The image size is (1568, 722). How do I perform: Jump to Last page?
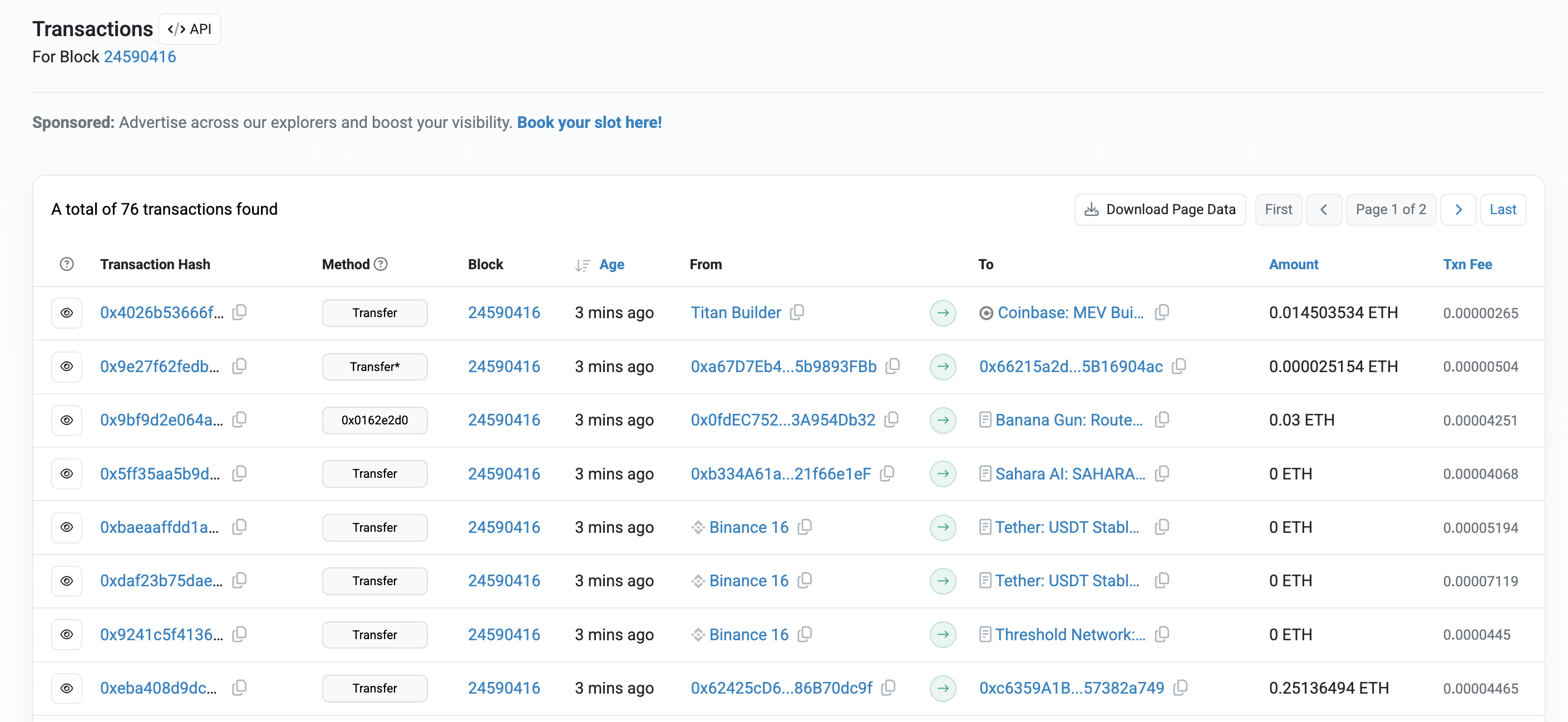pyautogui.click(x=1502, y=209)
